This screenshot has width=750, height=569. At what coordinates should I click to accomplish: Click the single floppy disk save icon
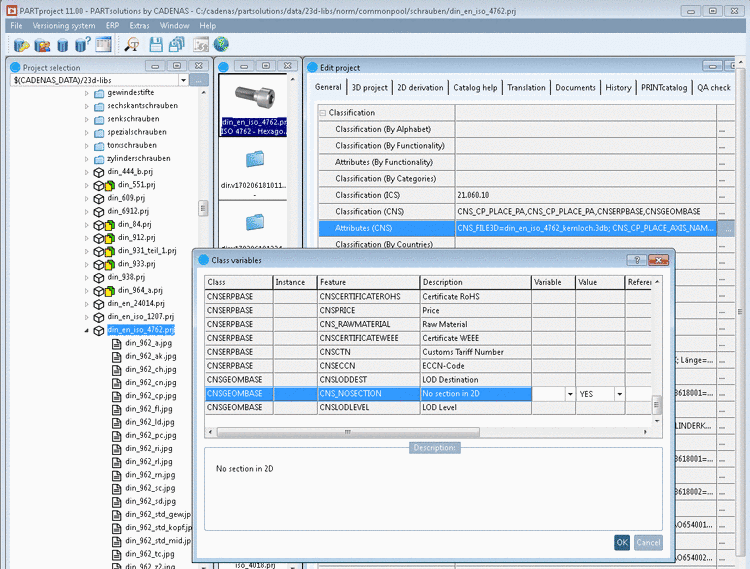pyautogui.click(x=156, y=44)
